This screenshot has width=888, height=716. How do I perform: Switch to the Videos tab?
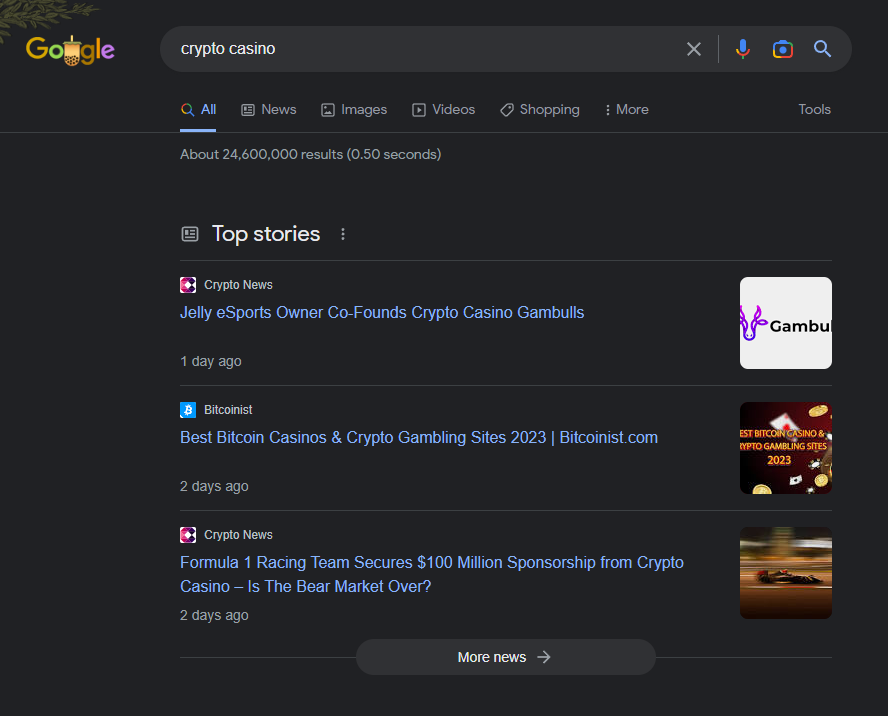pyautogui.click(x=443, y=110)
